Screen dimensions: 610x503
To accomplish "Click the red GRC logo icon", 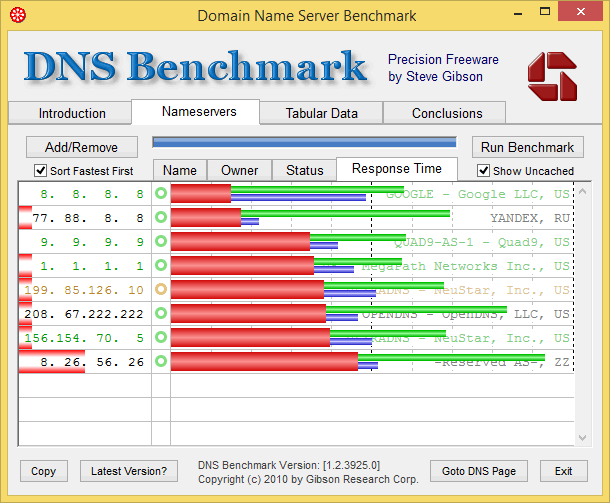I will [552, 76].
